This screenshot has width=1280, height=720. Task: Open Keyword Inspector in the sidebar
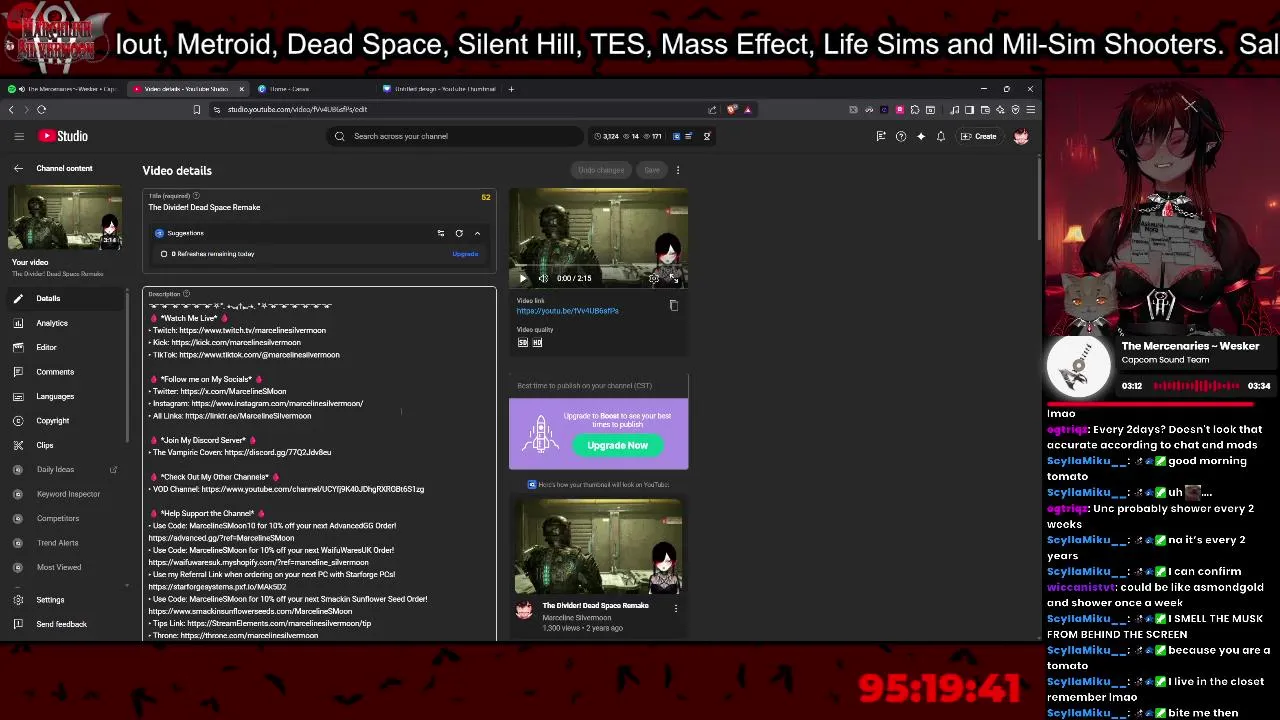(x=64, y=494)
